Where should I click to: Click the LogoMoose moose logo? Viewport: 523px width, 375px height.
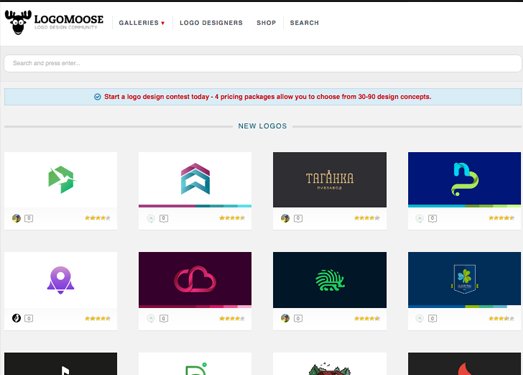pos(54,22)
